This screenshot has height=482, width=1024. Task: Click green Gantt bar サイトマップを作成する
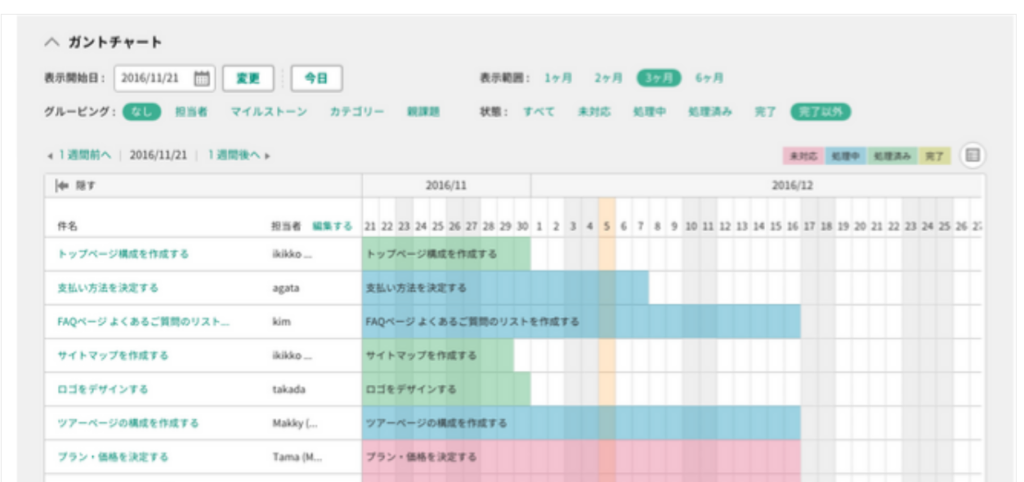click(x=438, y=356)
